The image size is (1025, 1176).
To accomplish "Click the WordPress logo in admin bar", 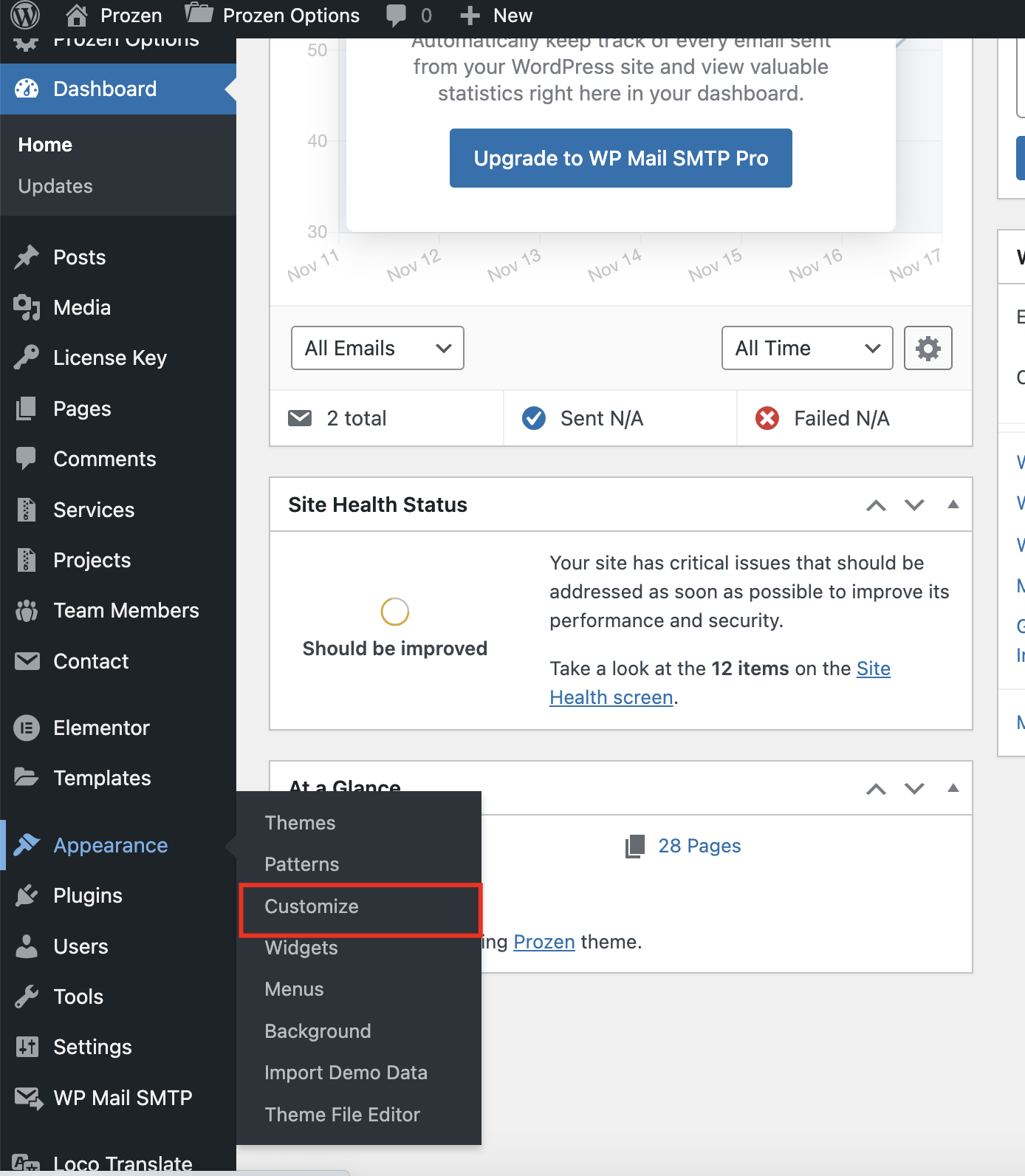I will pos(25,15).
